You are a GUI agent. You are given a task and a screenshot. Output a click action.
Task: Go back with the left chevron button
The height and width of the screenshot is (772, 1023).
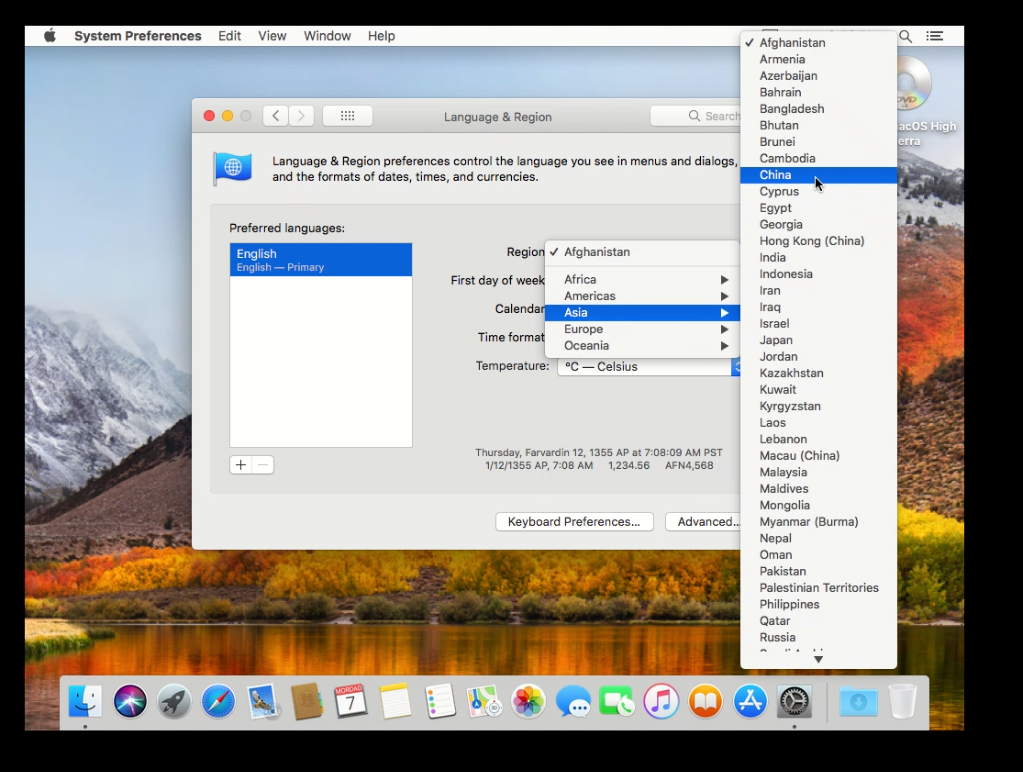pyautogui.click(x=276, y=116)
